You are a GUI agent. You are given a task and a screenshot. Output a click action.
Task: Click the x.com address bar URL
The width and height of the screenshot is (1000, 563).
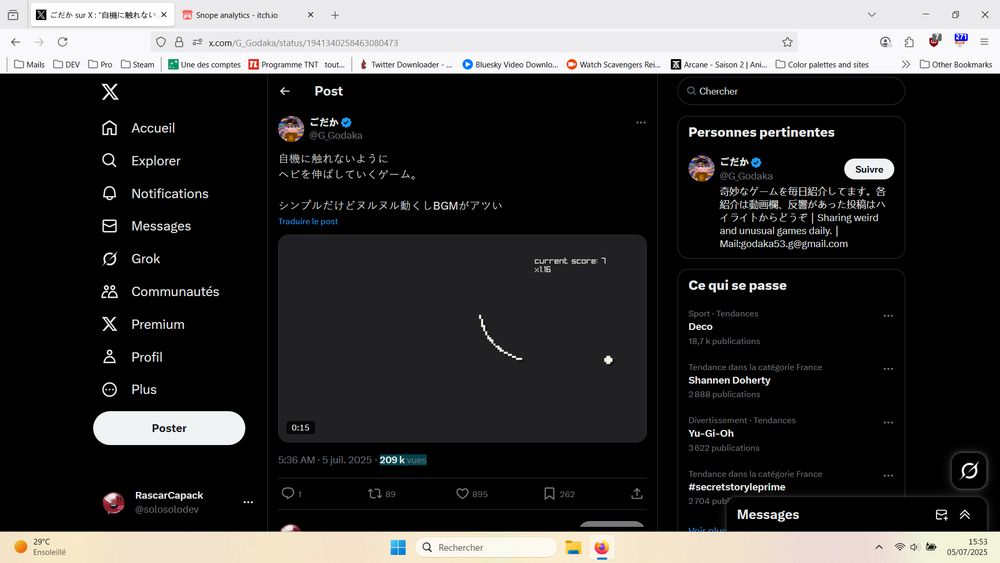303,43
